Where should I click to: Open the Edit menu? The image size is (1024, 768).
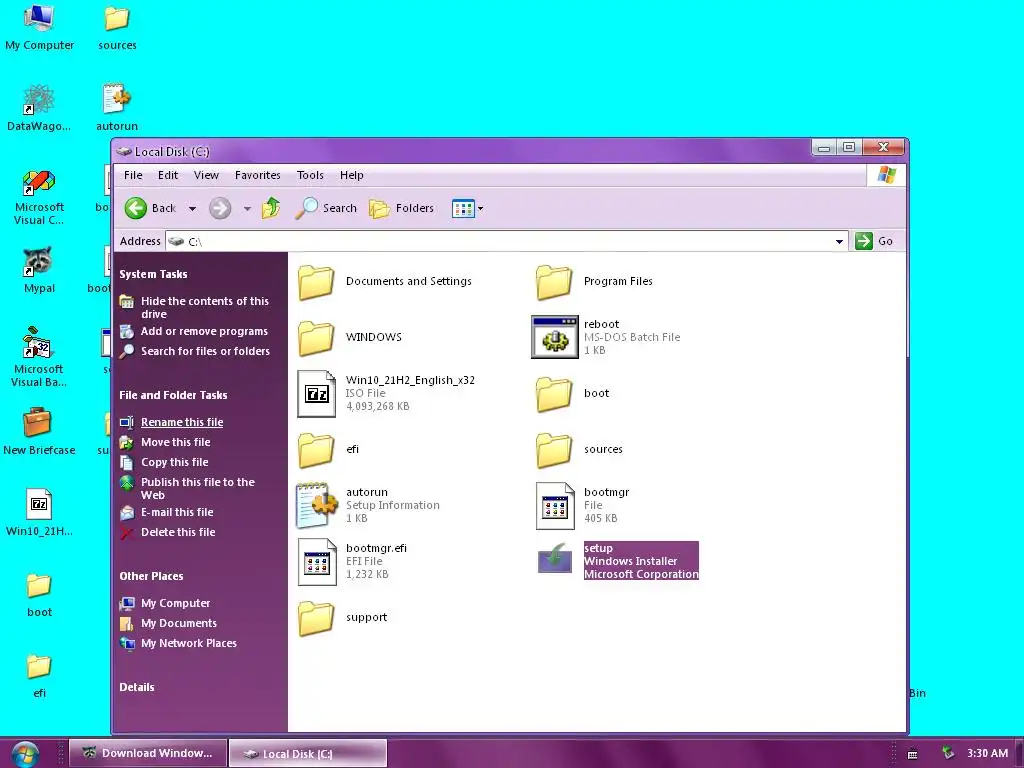click(x=168, y=175)
